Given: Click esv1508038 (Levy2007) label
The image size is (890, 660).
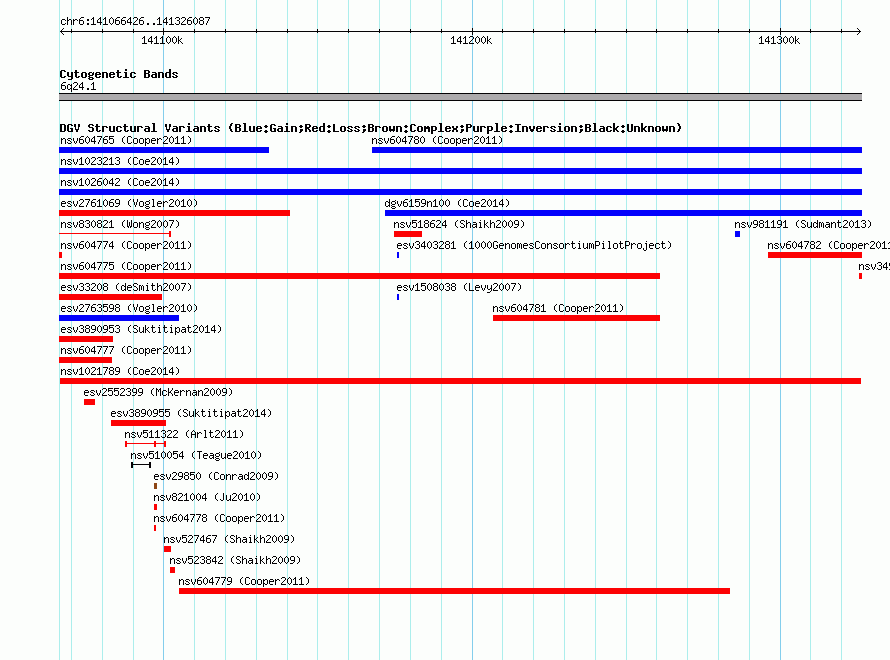Looking at the screenshot, I should tap(459, 287).
